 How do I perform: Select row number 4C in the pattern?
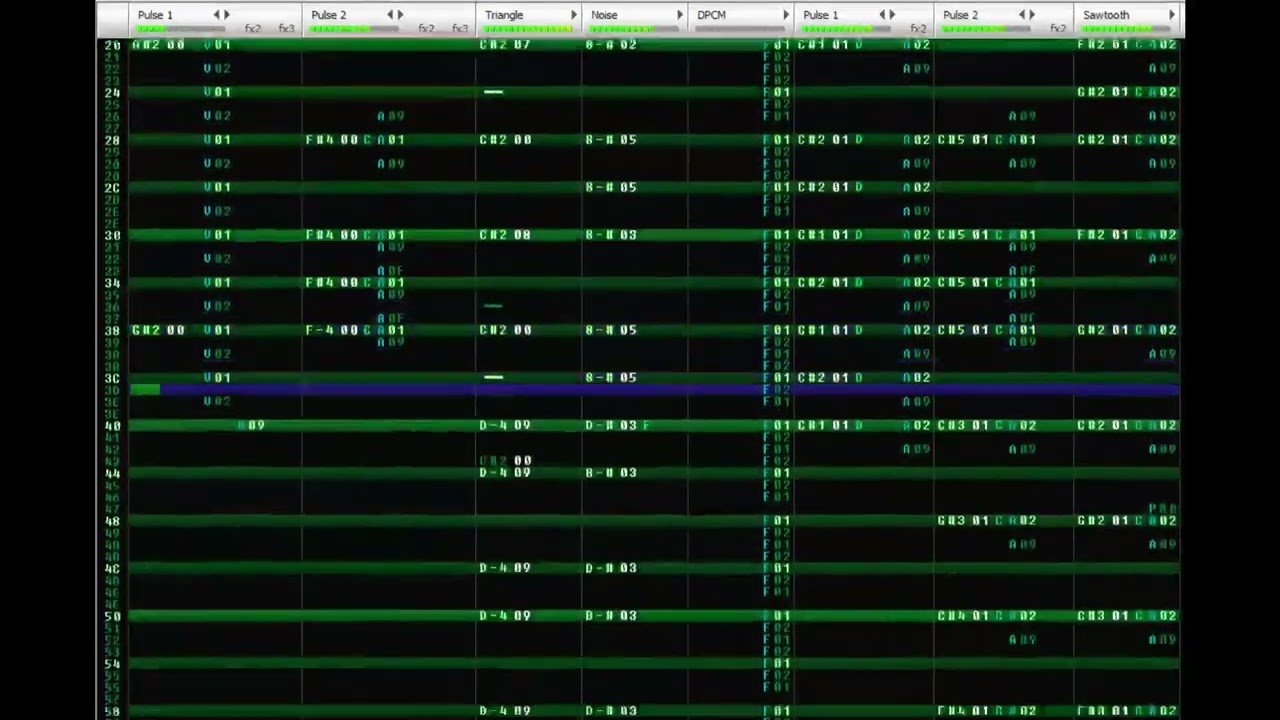pyautogui.click(x=112, y=568)
